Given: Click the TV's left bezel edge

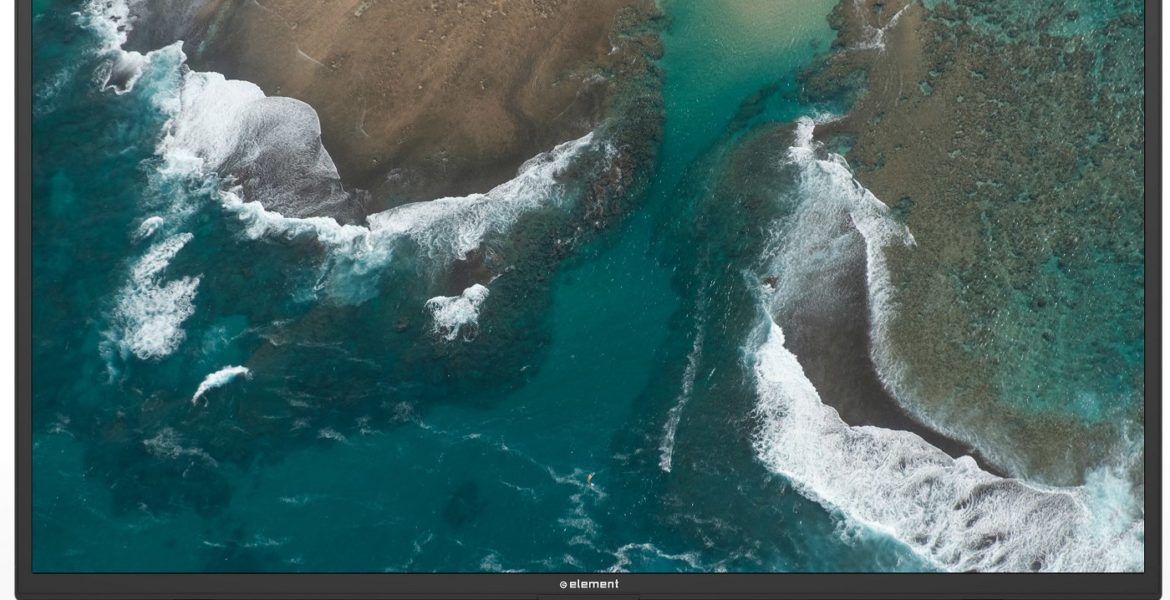Looking at the screenshot, I should (x=23, y=300).
